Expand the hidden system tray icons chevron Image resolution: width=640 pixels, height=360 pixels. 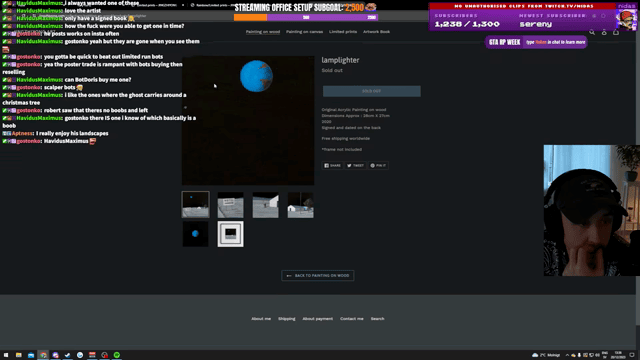pyautogui.click(x=567, y=355)
